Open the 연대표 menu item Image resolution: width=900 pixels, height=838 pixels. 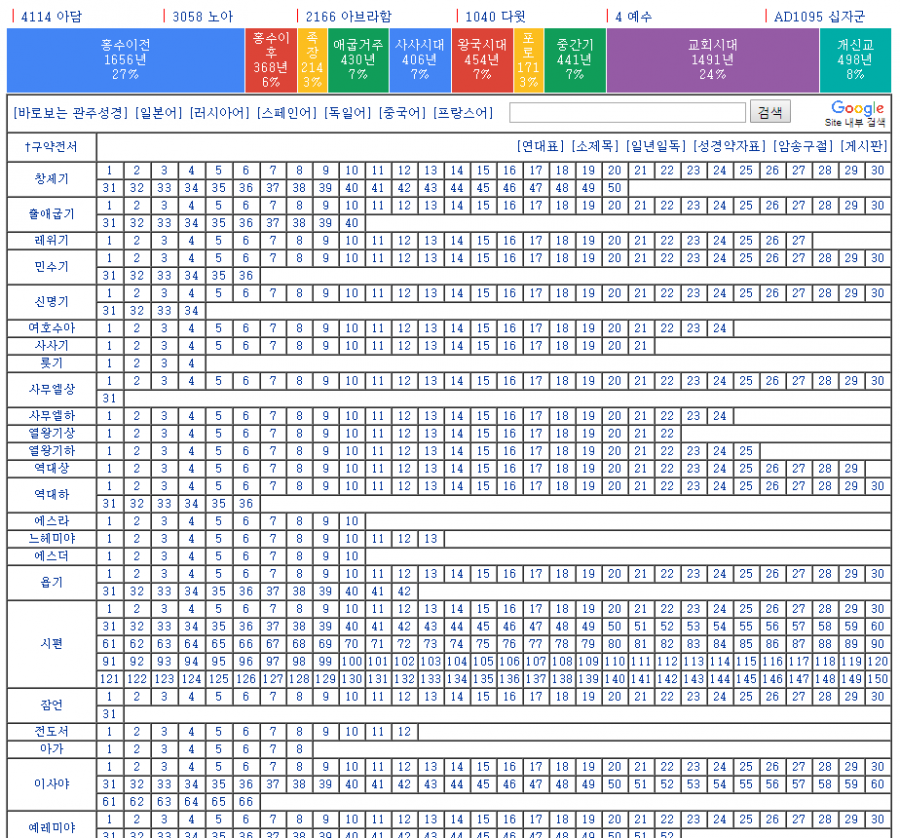pos(540,146)
